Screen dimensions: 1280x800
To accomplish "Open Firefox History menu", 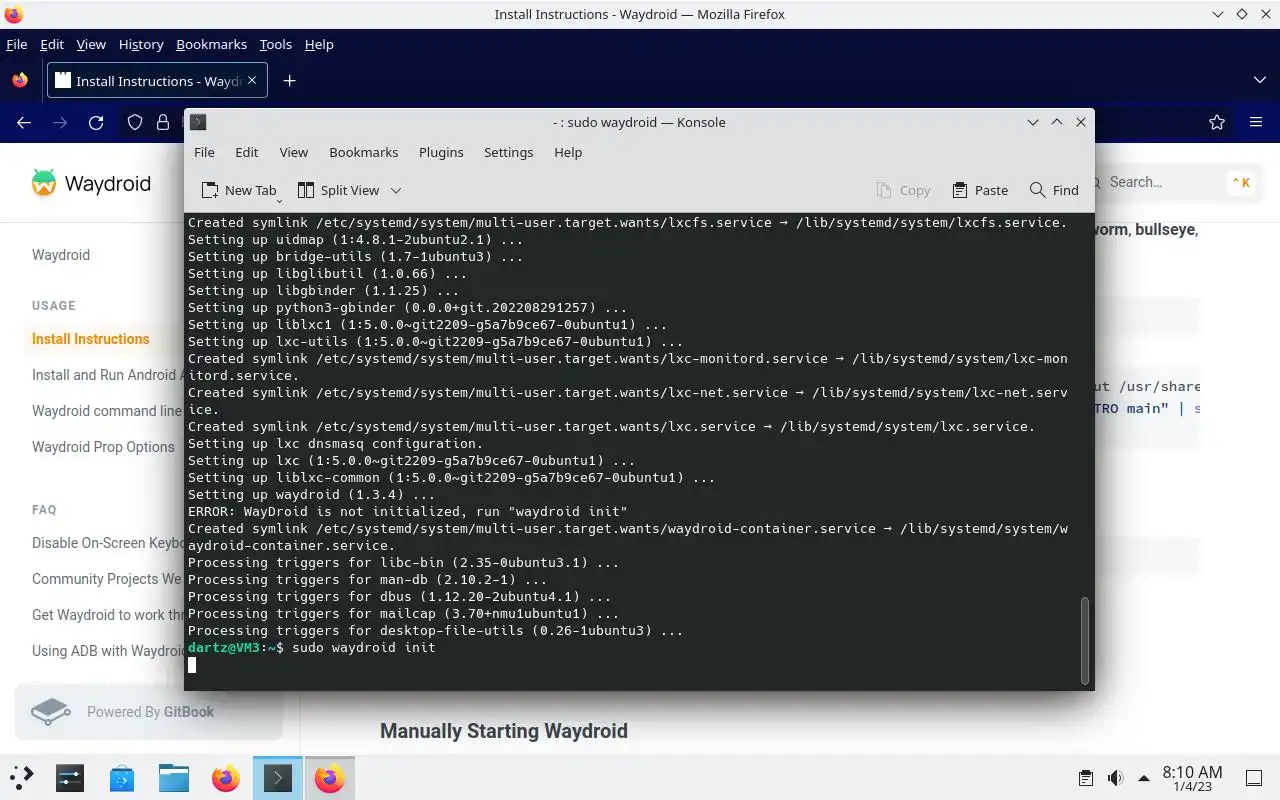I will 141,44.
